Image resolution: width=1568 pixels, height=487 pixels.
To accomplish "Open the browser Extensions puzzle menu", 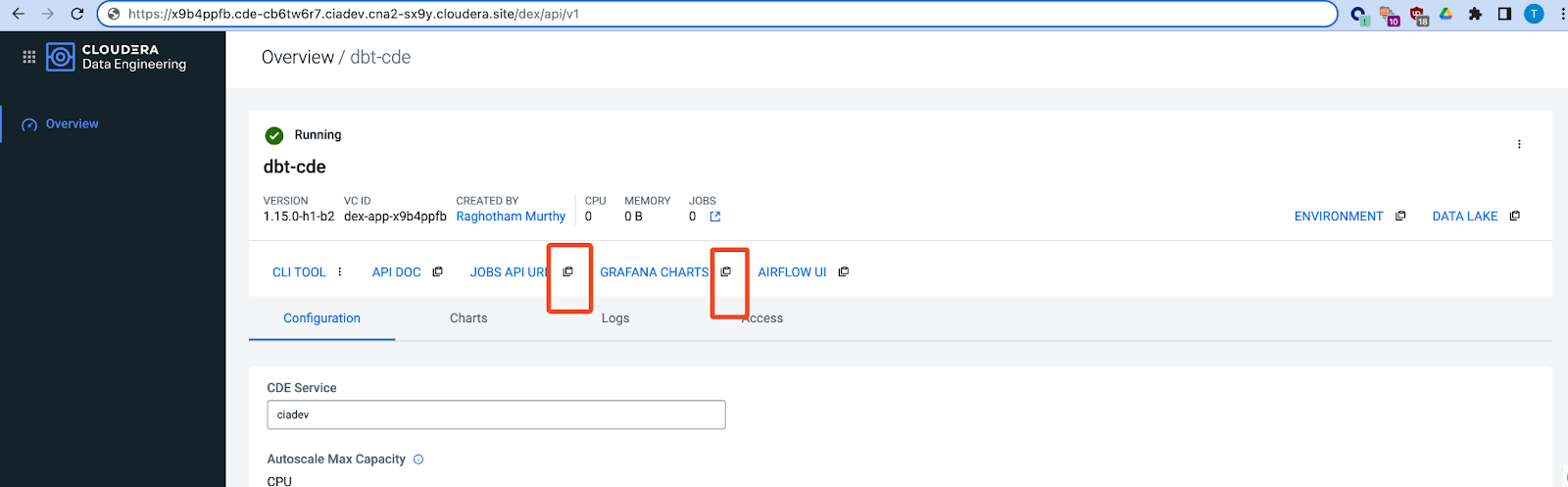I will point(1475,14).
